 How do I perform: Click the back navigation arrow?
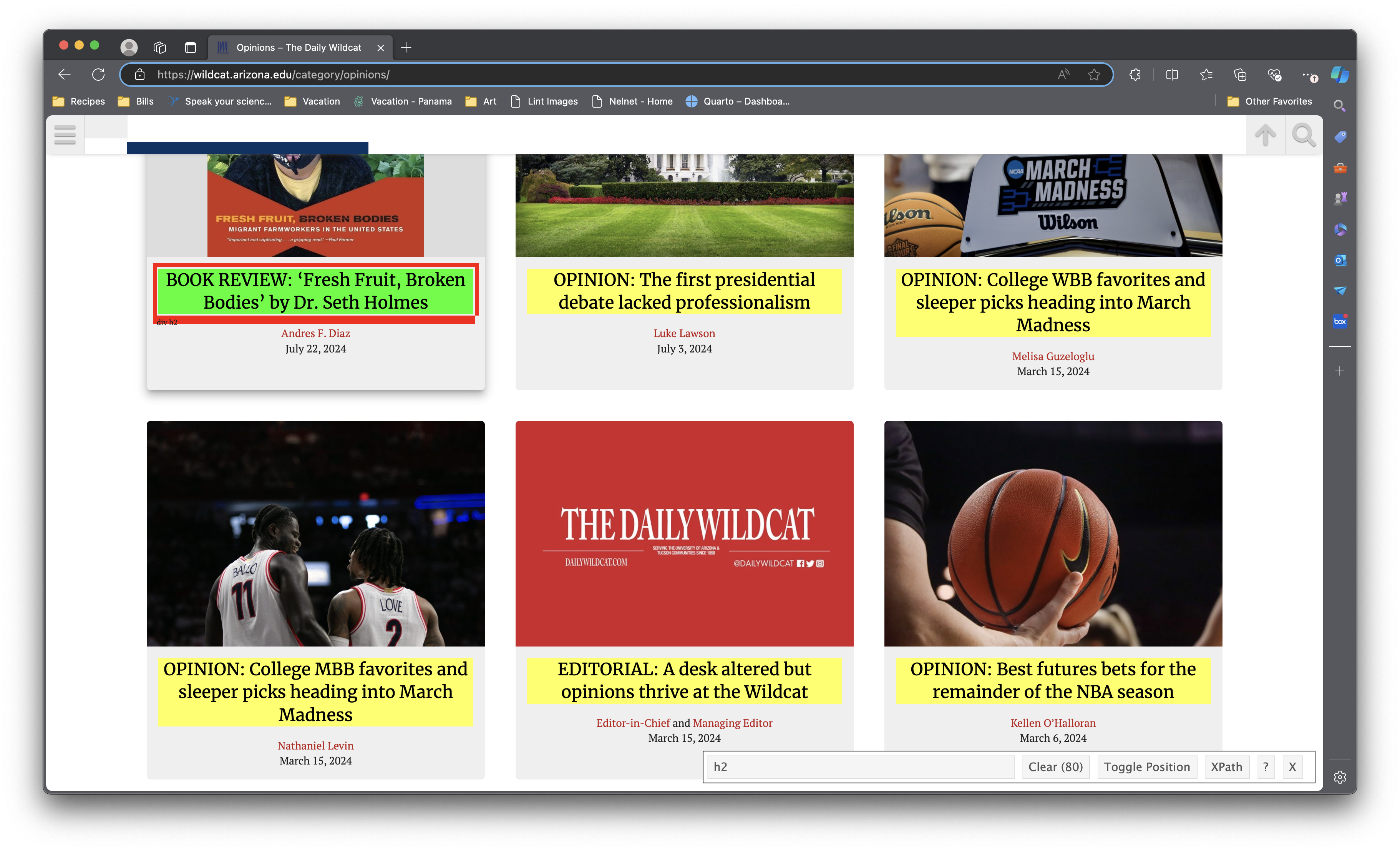(x=64, y=75)
